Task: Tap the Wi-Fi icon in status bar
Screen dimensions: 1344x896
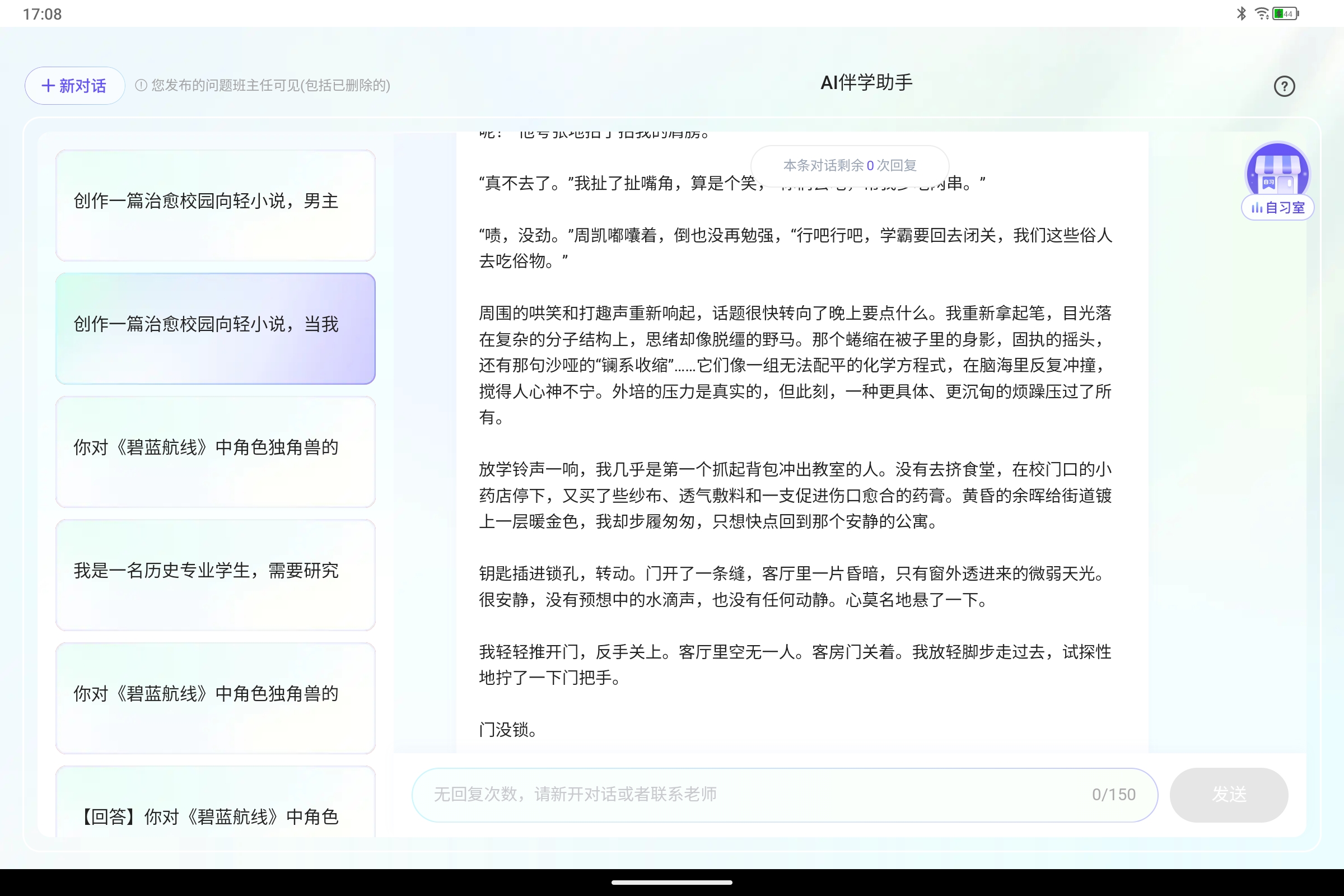Action: pos(1261,13)
